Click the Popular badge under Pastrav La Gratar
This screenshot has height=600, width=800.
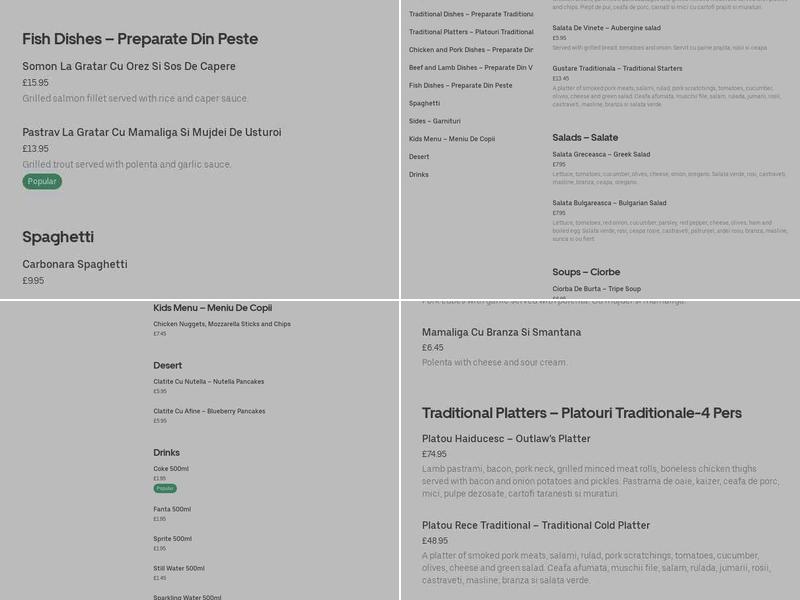click(x=42, y=182)
